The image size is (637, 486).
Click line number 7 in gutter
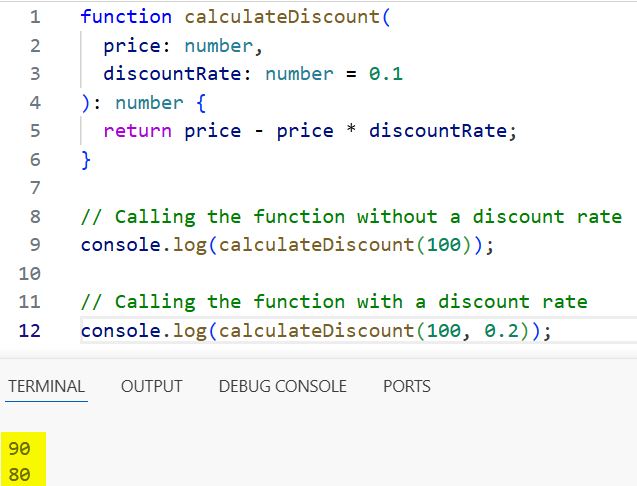pyautogui.click(x=35, y=188)
